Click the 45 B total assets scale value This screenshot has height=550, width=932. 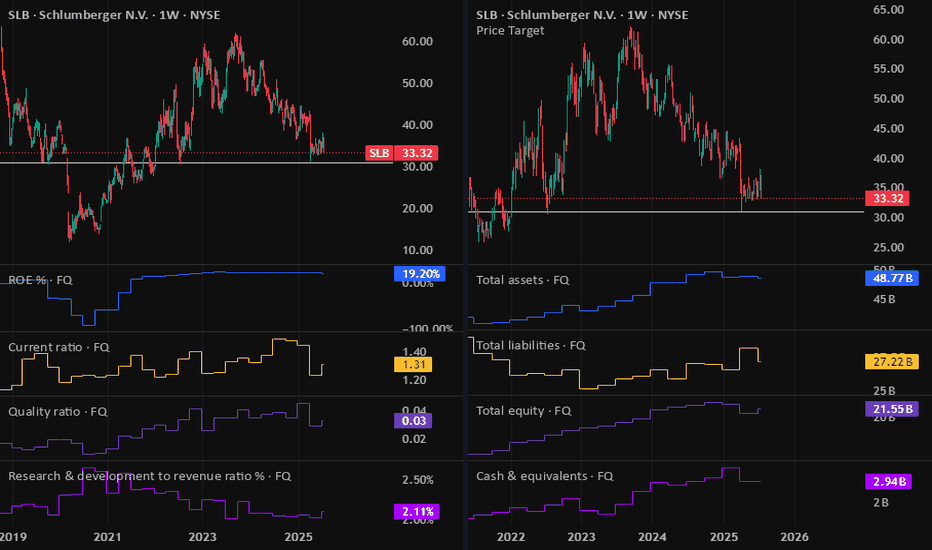(884, 299)
